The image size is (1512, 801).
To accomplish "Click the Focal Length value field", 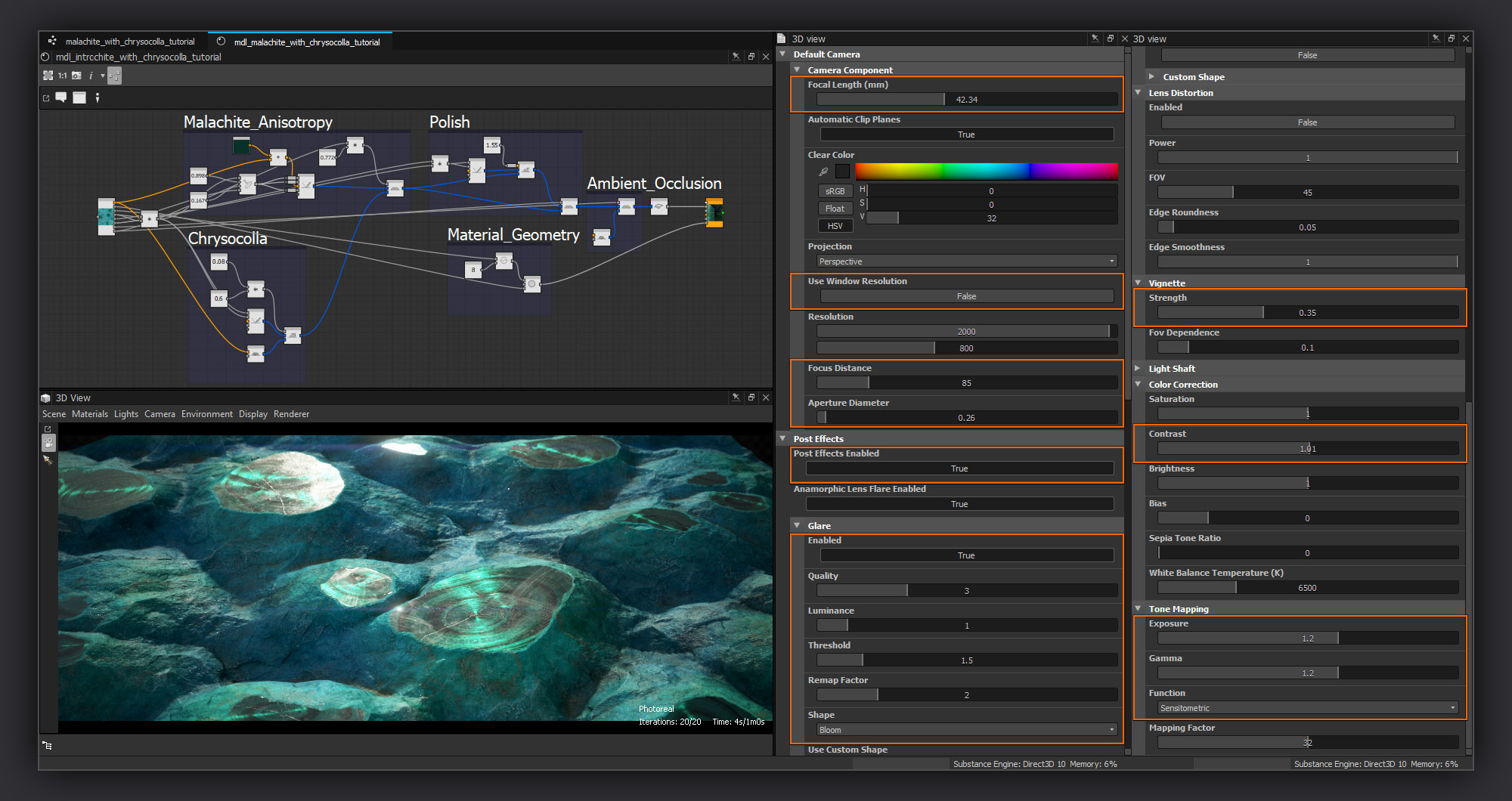I will (965, 99).
